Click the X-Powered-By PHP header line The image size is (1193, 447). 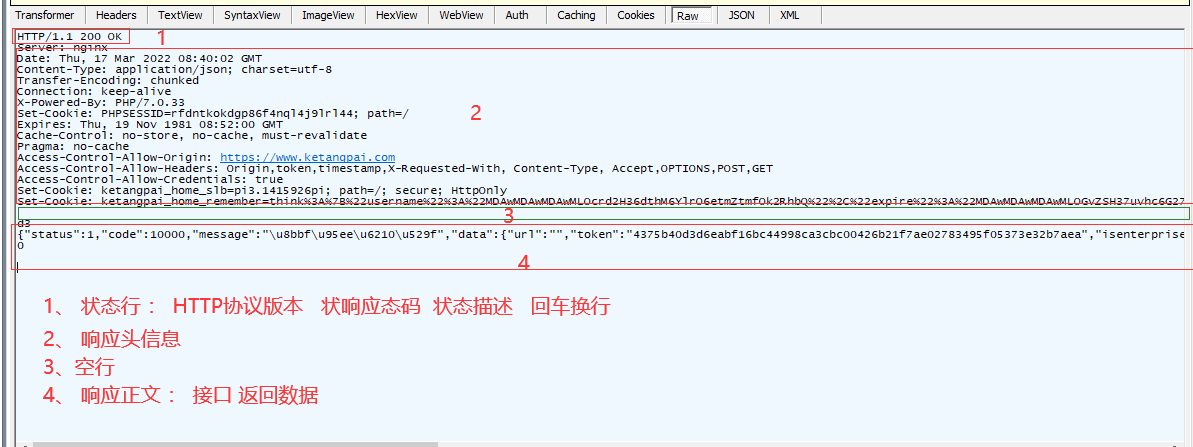(100, 102)
